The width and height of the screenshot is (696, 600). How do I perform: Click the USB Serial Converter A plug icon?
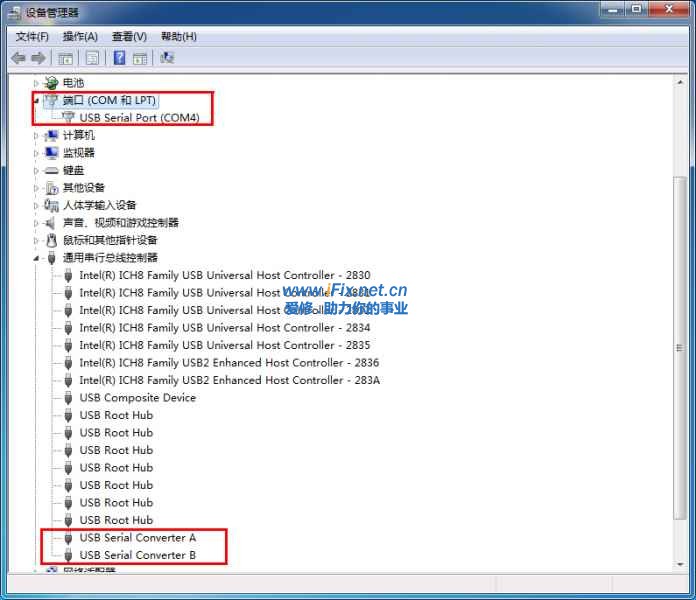[68, 538]
